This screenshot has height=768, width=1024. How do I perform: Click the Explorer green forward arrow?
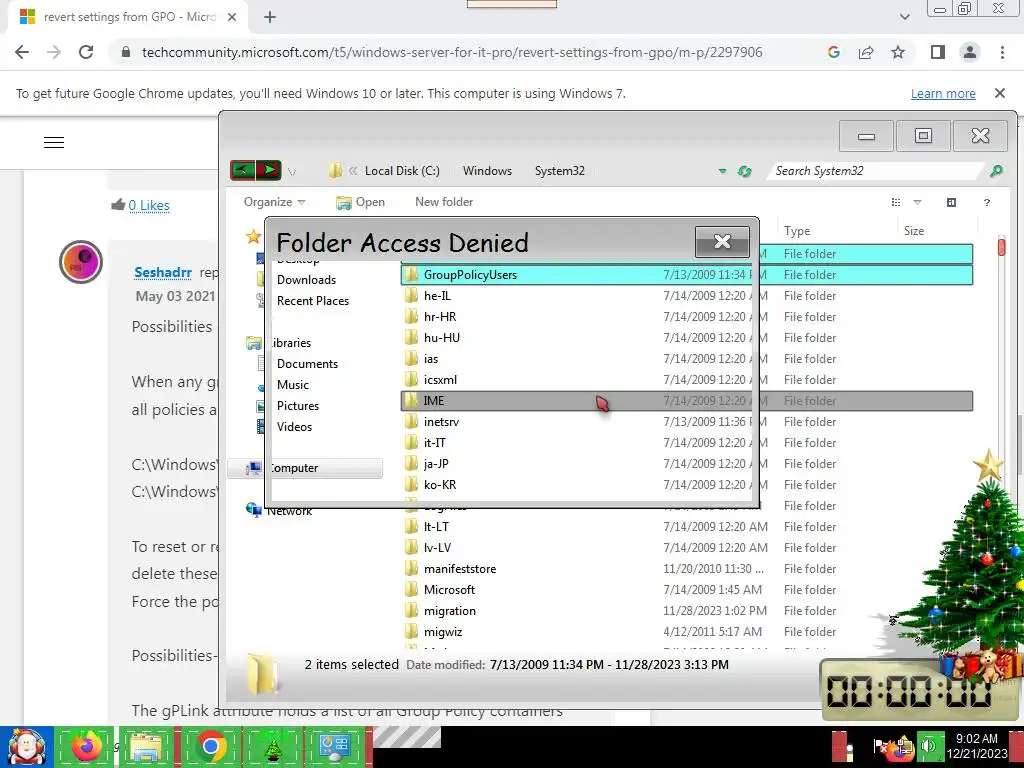pos(268,170)
